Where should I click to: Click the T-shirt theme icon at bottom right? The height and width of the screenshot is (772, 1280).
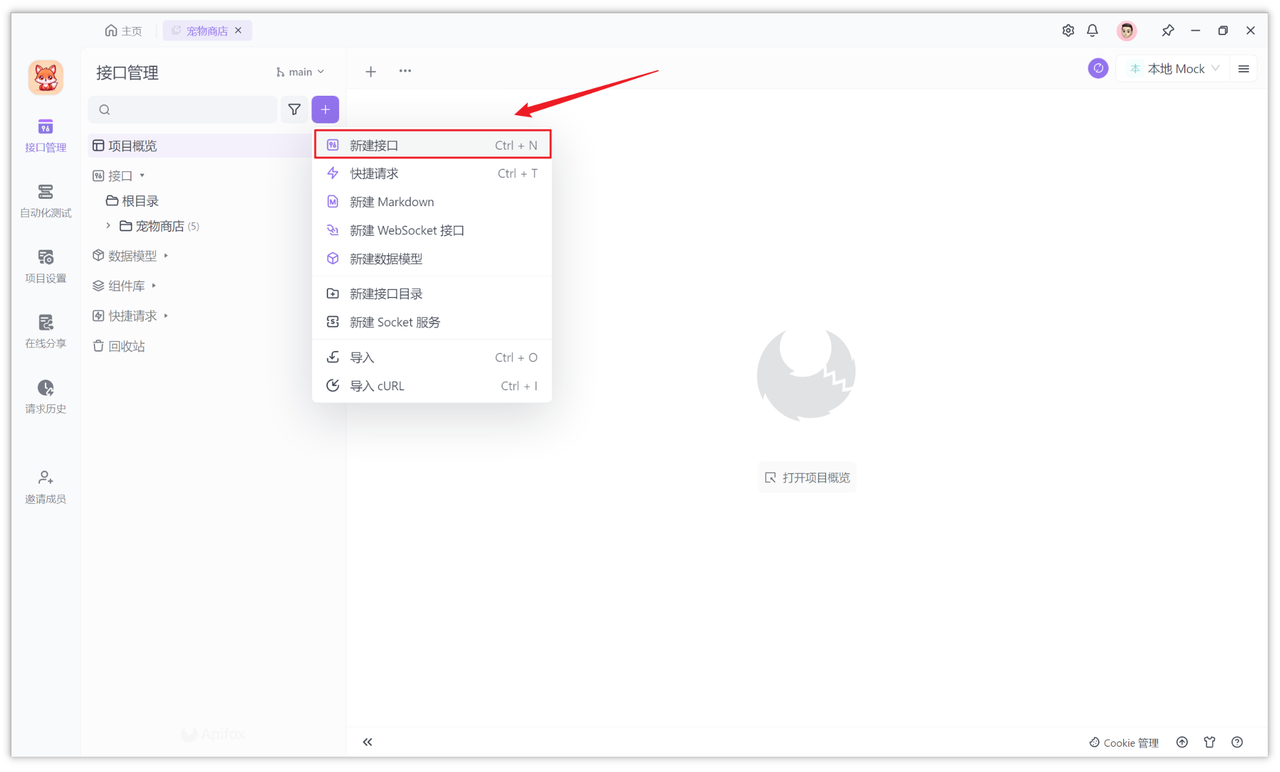tap(1209, 742)
